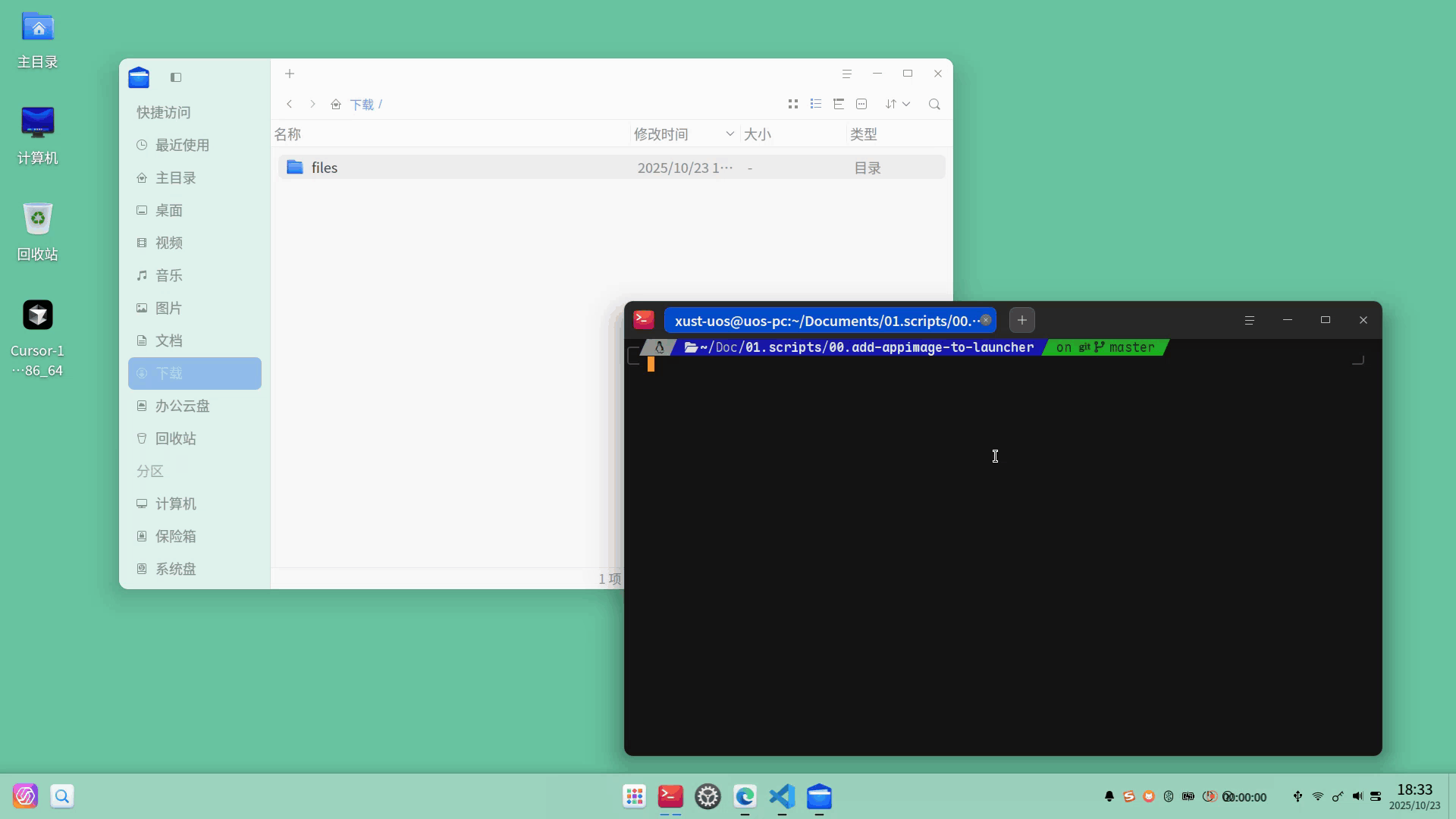The width and height of the screenshot is (1456, 819).
Task: Open the launcher grid in the dock
Action: (x=634, y=796)
